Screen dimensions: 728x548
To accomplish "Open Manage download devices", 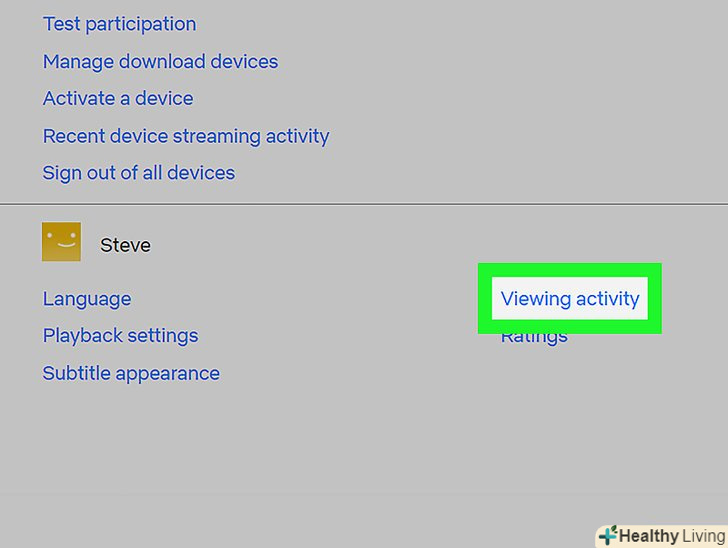I will (160, 61).
